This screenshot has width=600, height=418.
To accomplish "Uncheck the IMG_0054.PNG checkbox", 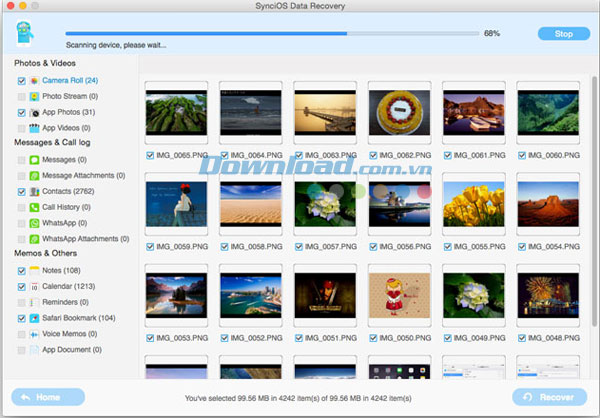I will coord(522,247).
